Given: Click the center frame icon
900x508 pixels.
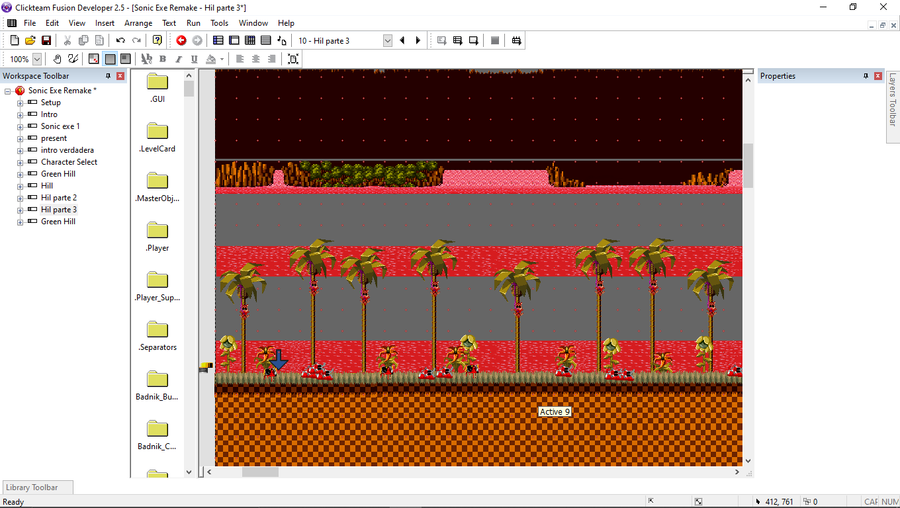Looking at the screenshot, I should click(293, 59).
